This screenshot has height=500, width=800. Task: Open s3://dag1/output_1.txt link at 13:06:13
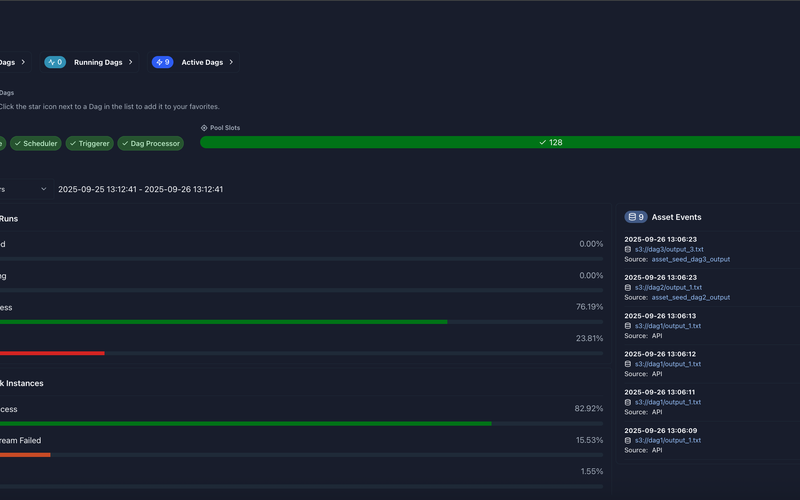tap(668, 326)
